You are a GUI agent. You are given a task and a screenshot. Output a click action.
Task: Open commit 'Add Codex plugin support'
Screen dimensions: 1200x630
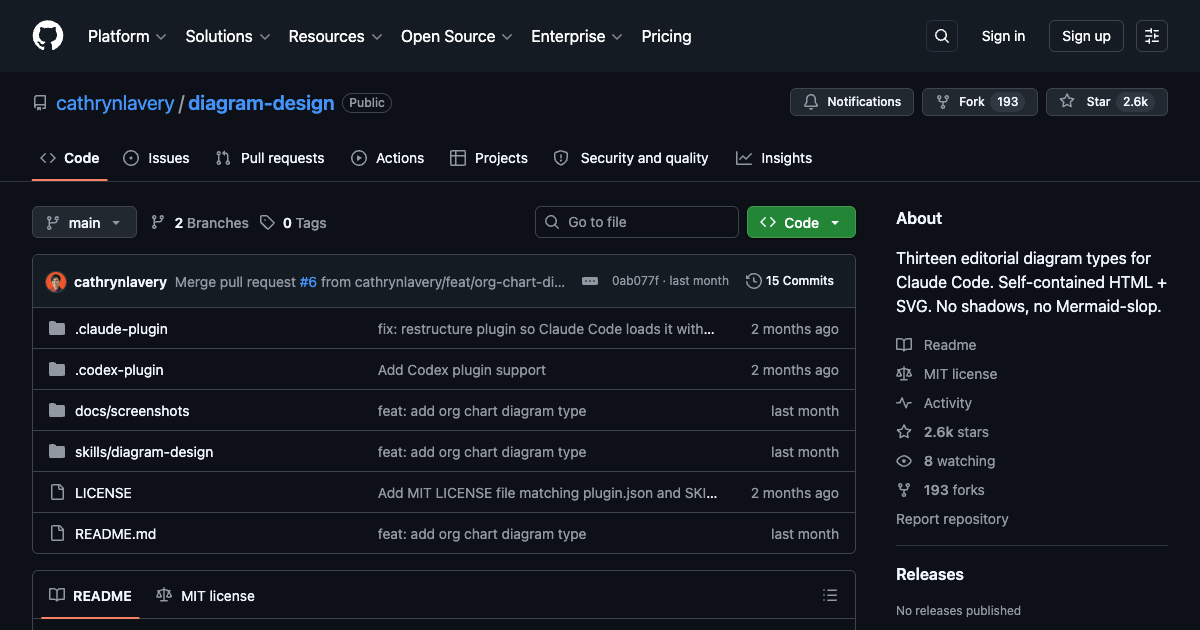click(x=462, y=370)
